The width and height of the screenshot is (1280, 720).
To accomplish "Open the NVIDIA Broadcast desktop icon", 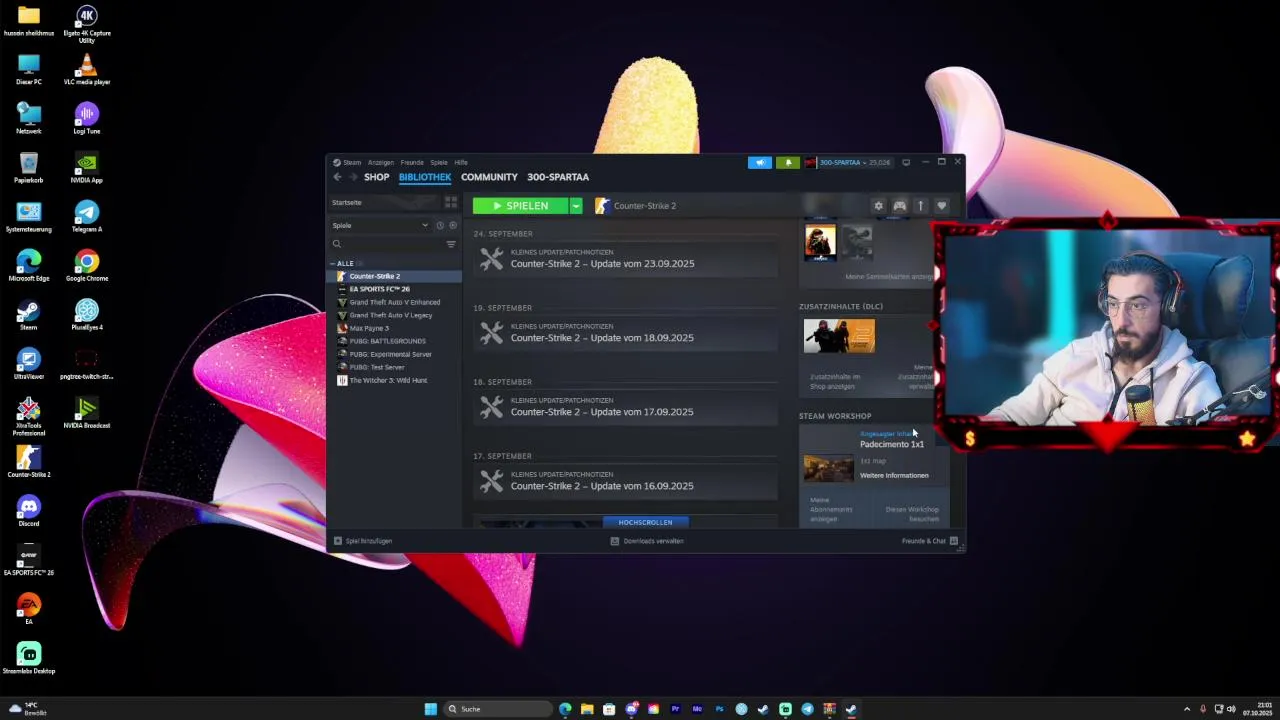I will (86, 412).
